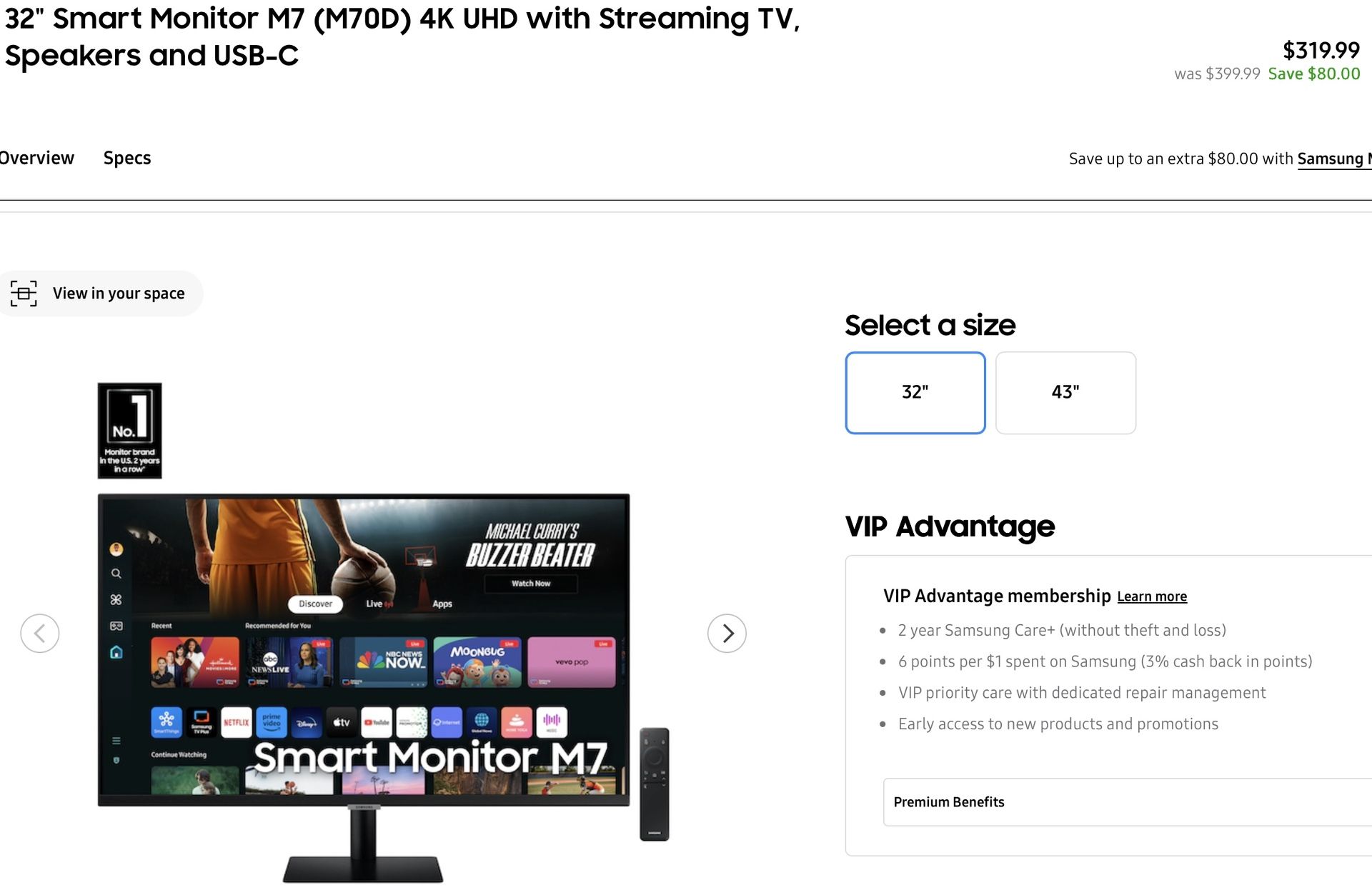Go to the next product image arrow
The height and width of the screenshot is (890, 1372).
point(727,633)
